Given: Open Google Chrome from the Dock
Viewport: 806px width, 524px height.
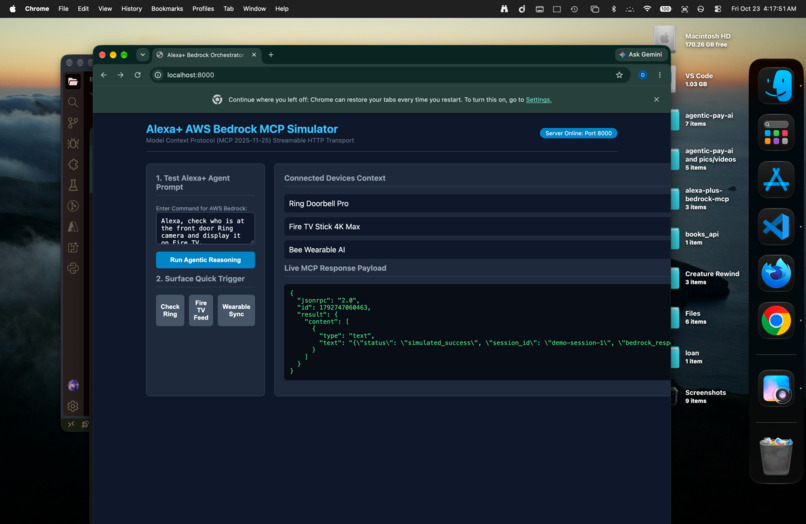Looking at the screenshot, I should pos(776,321).
